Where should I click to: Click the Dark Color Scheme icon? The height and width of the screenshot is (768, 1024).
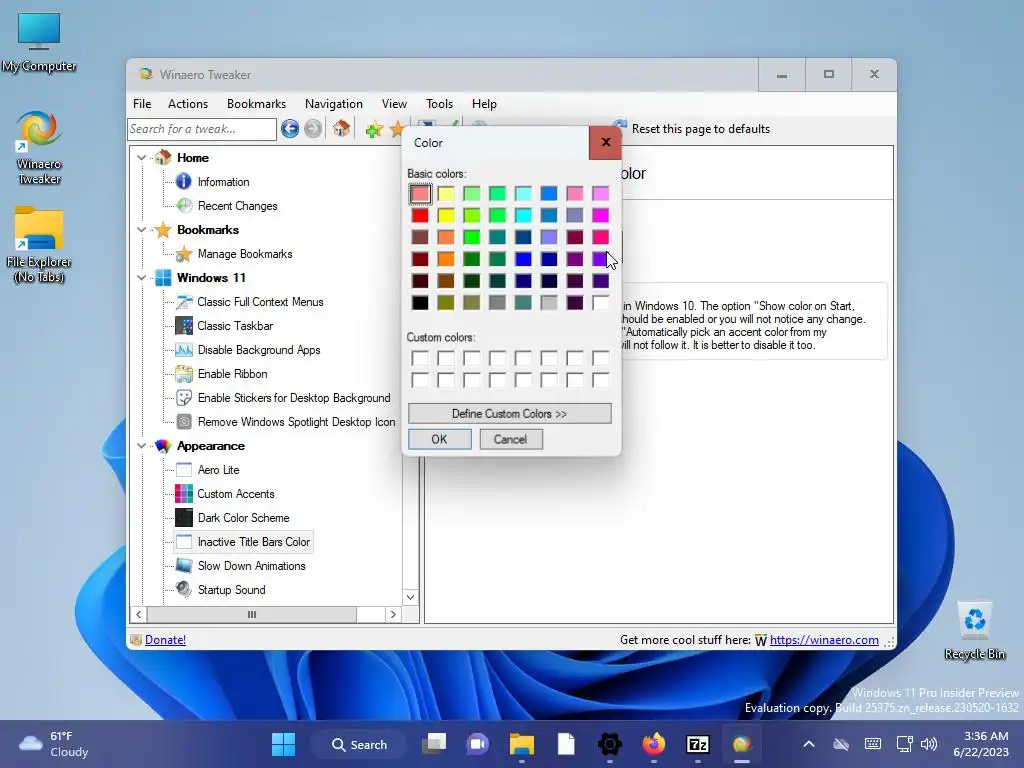(184, 518)
